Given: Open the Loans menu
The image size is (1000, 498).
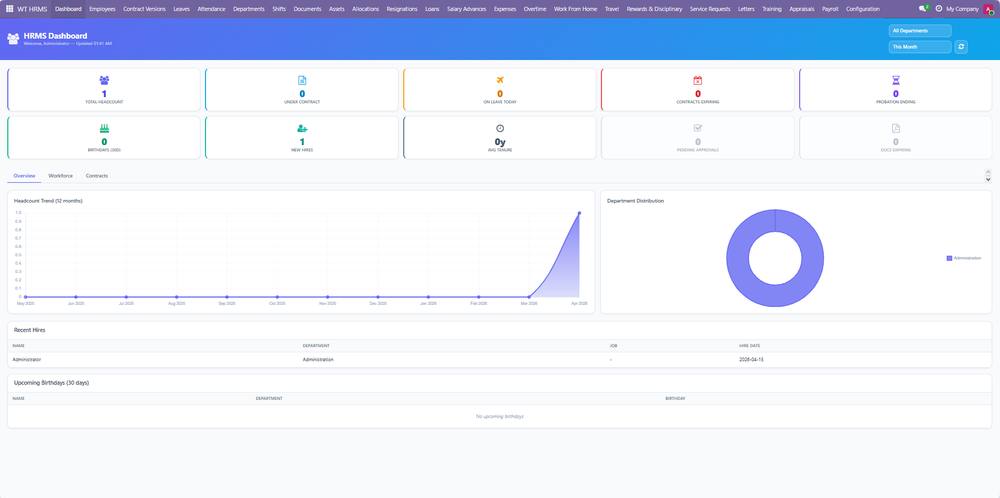Looking at the screenshot, I should coord(432,9).
